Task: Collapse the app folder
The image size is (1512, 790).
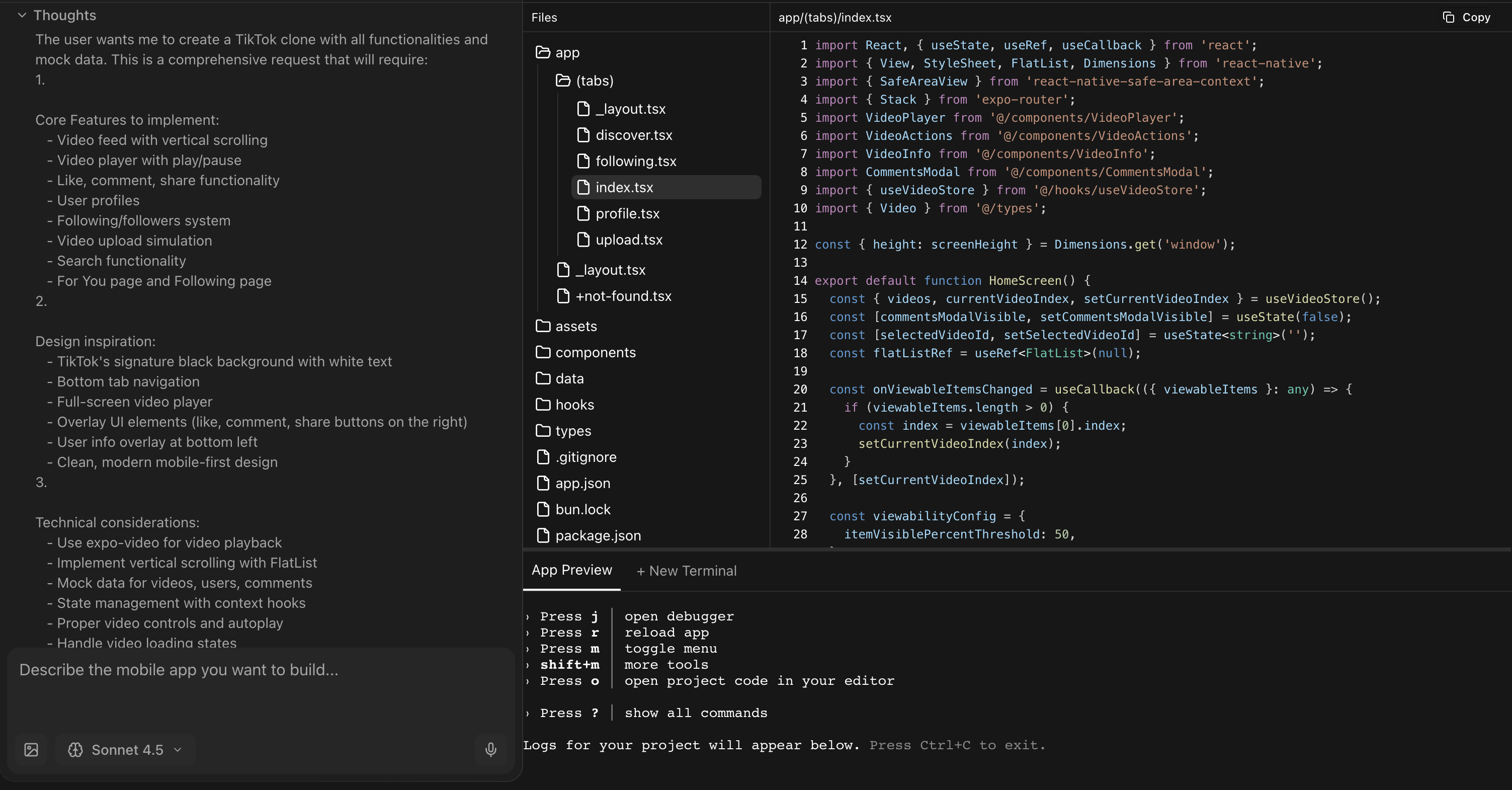Action: click(557, 53)
